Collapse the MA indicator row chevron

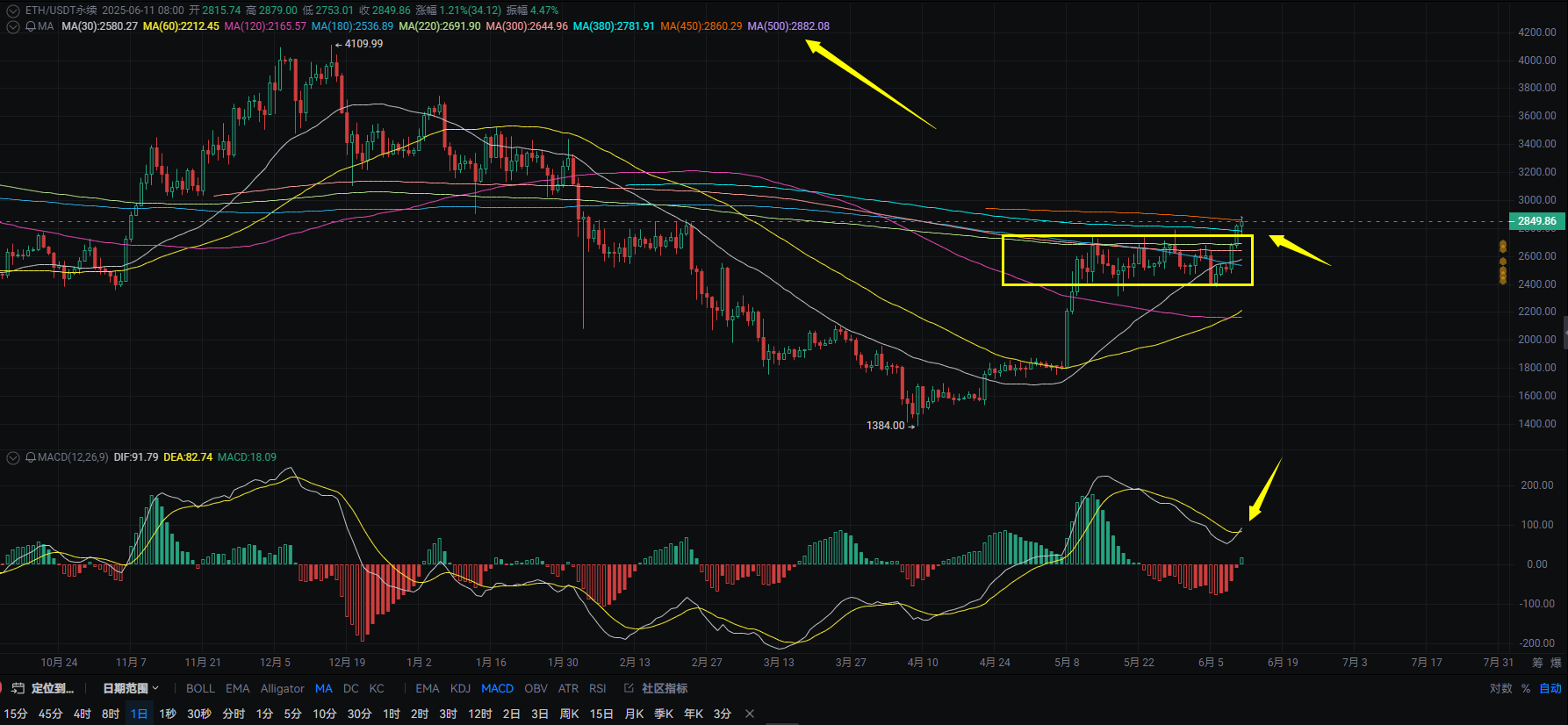(x=12, y=26)
